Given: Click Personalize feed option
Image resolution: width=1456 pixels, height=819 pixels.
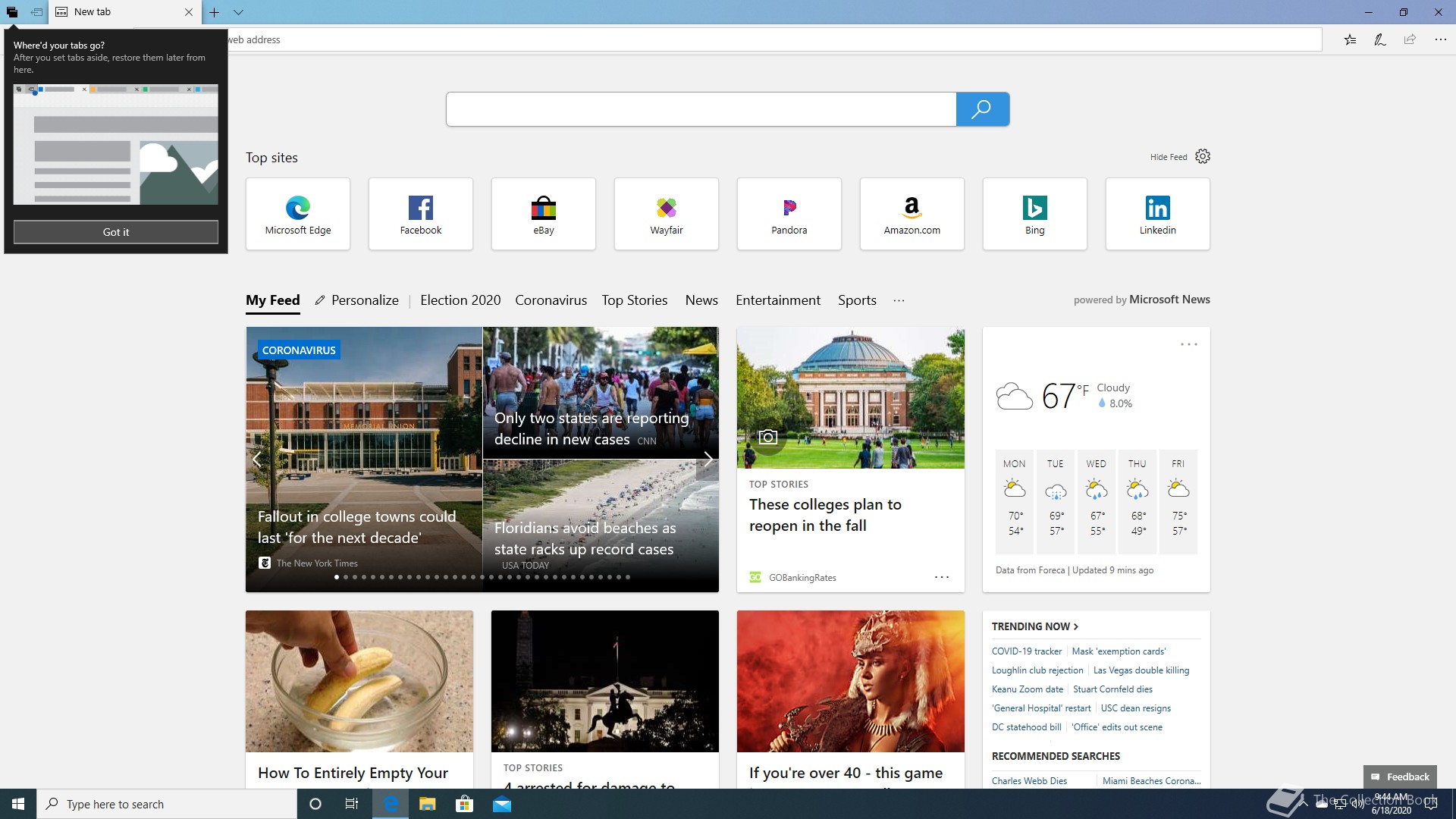Looking at the screenshot, I should tap(357, 300).
